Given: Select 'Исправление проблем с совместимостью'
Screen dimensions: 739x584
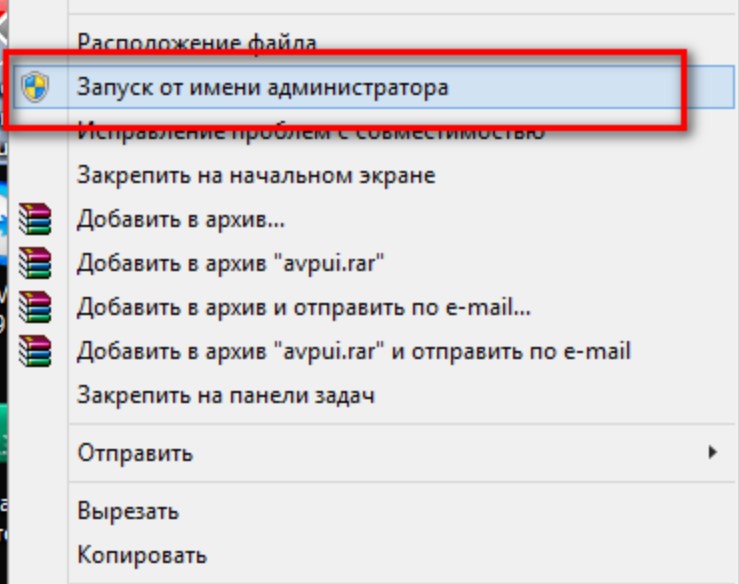Looking at the screenshot, I should pyautogui.click(x=311, y=131).
